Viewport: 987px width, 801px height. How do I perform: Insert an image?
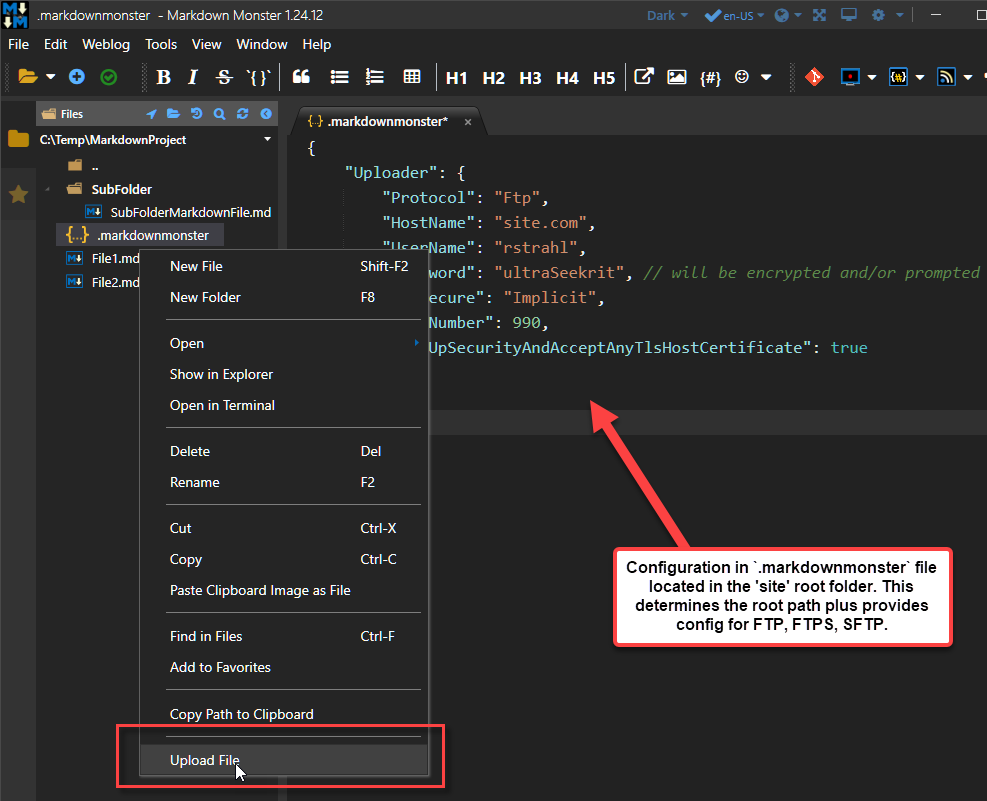pos(677,77)
